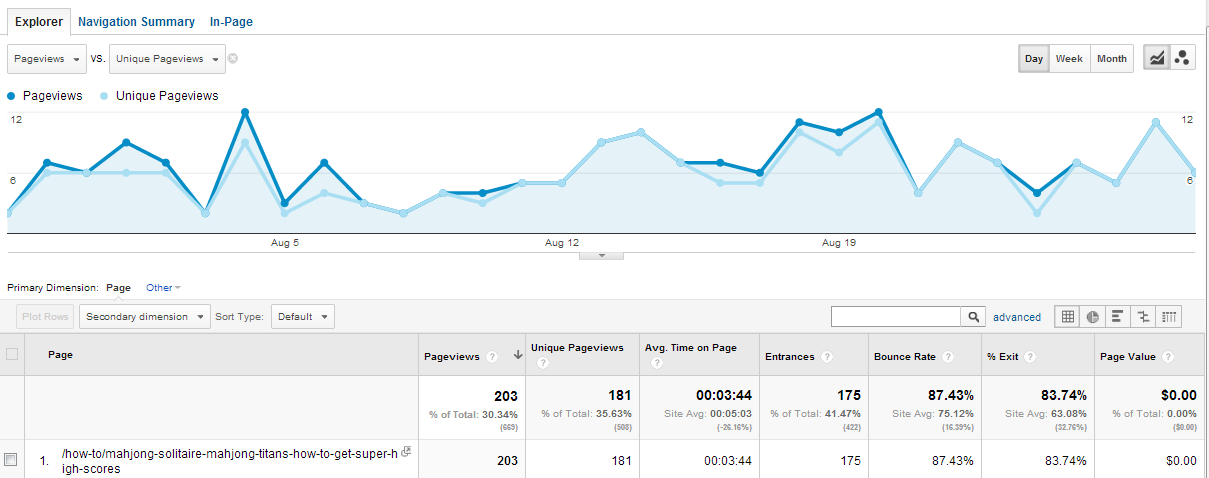1209x478 pixels.
Task: Sort by the % Exit column header
Action: click(1002, 356)
